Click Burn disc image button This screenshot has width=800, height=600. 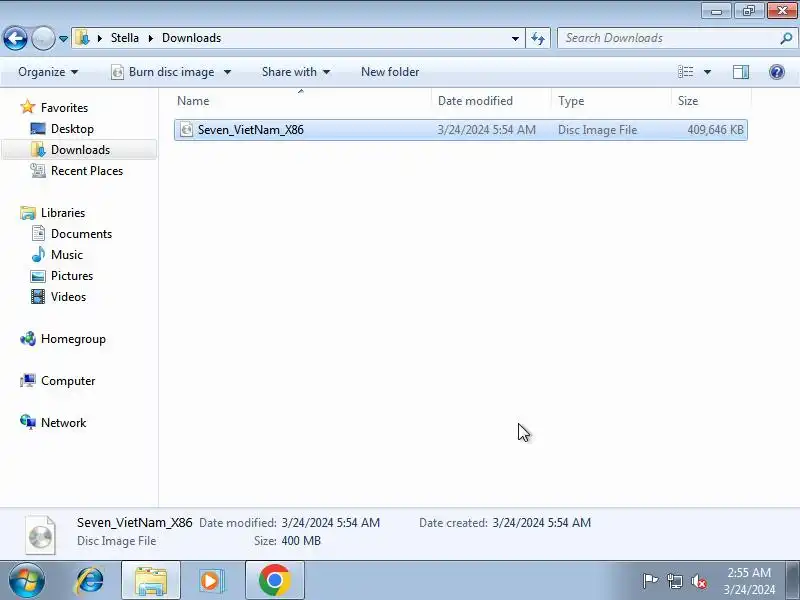pyautogui.click(x=163, y=72)
